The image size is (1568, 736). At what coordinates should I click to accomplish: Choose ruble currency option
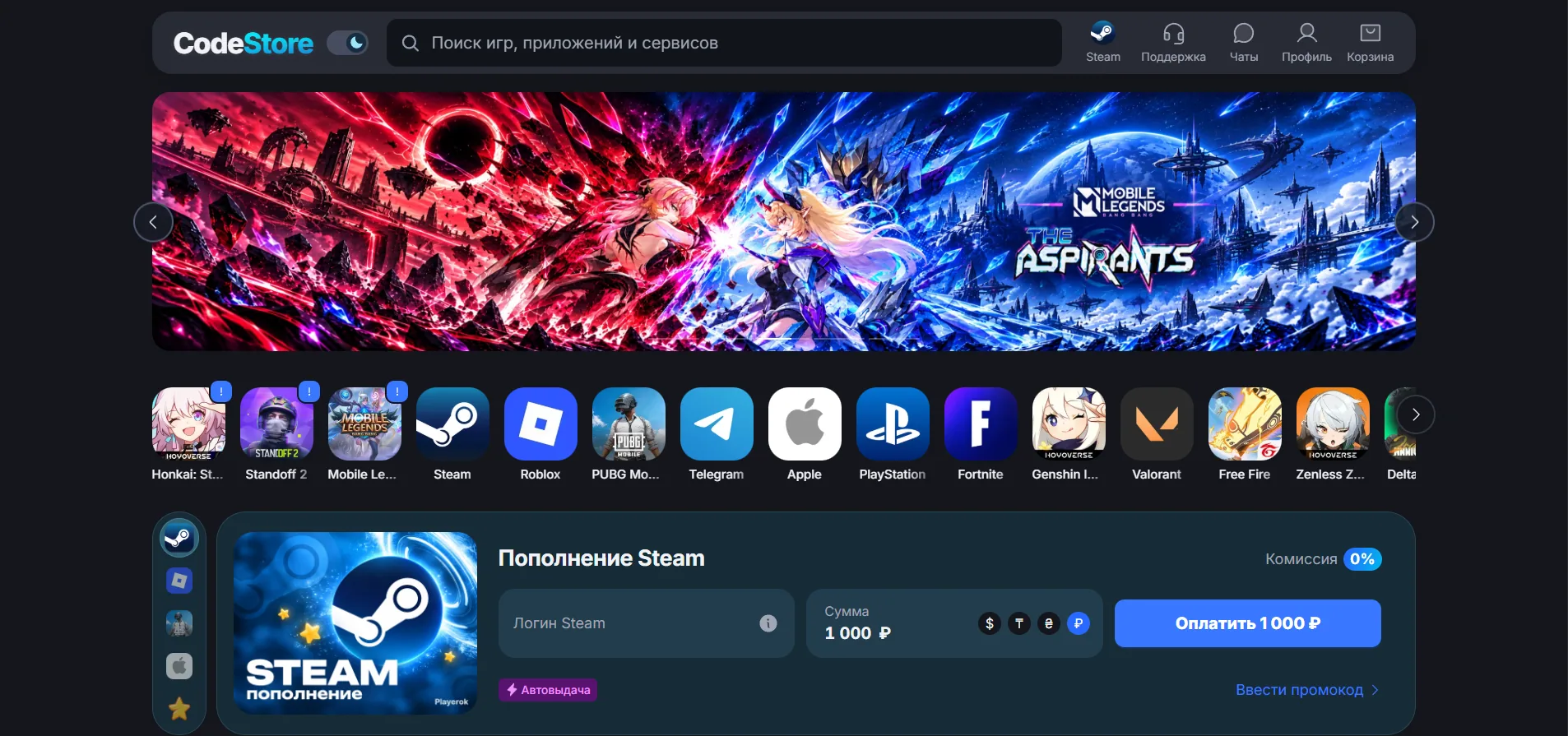1079,623
